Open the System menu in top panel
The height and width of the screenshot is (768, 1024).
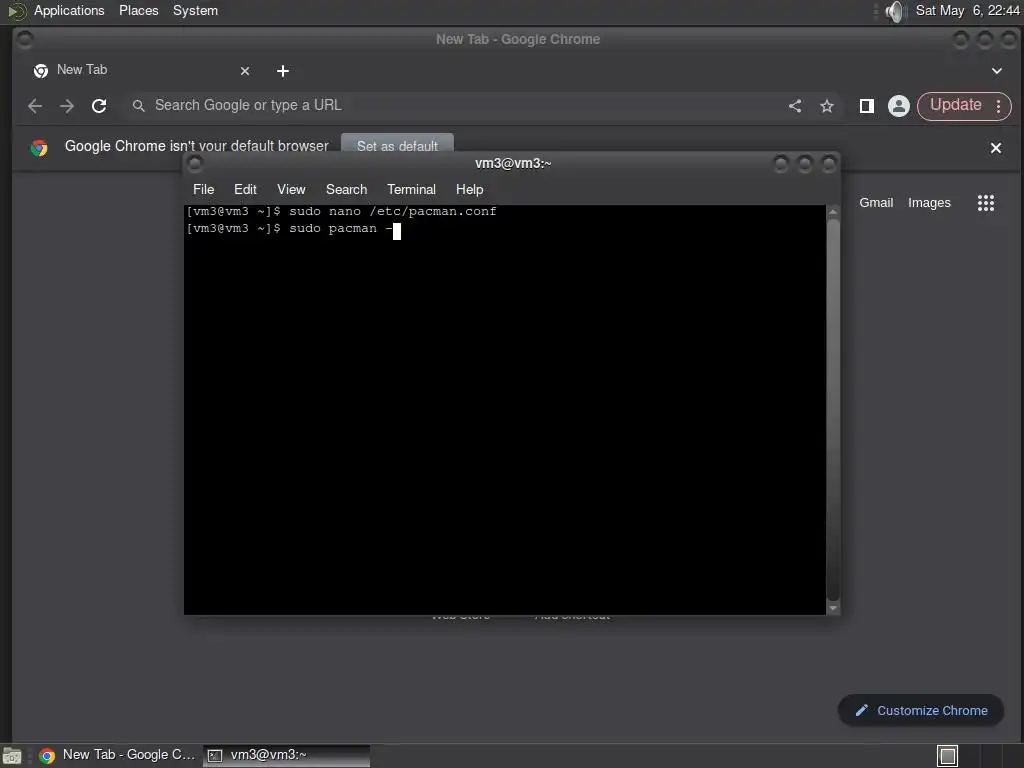pos(195,10)
